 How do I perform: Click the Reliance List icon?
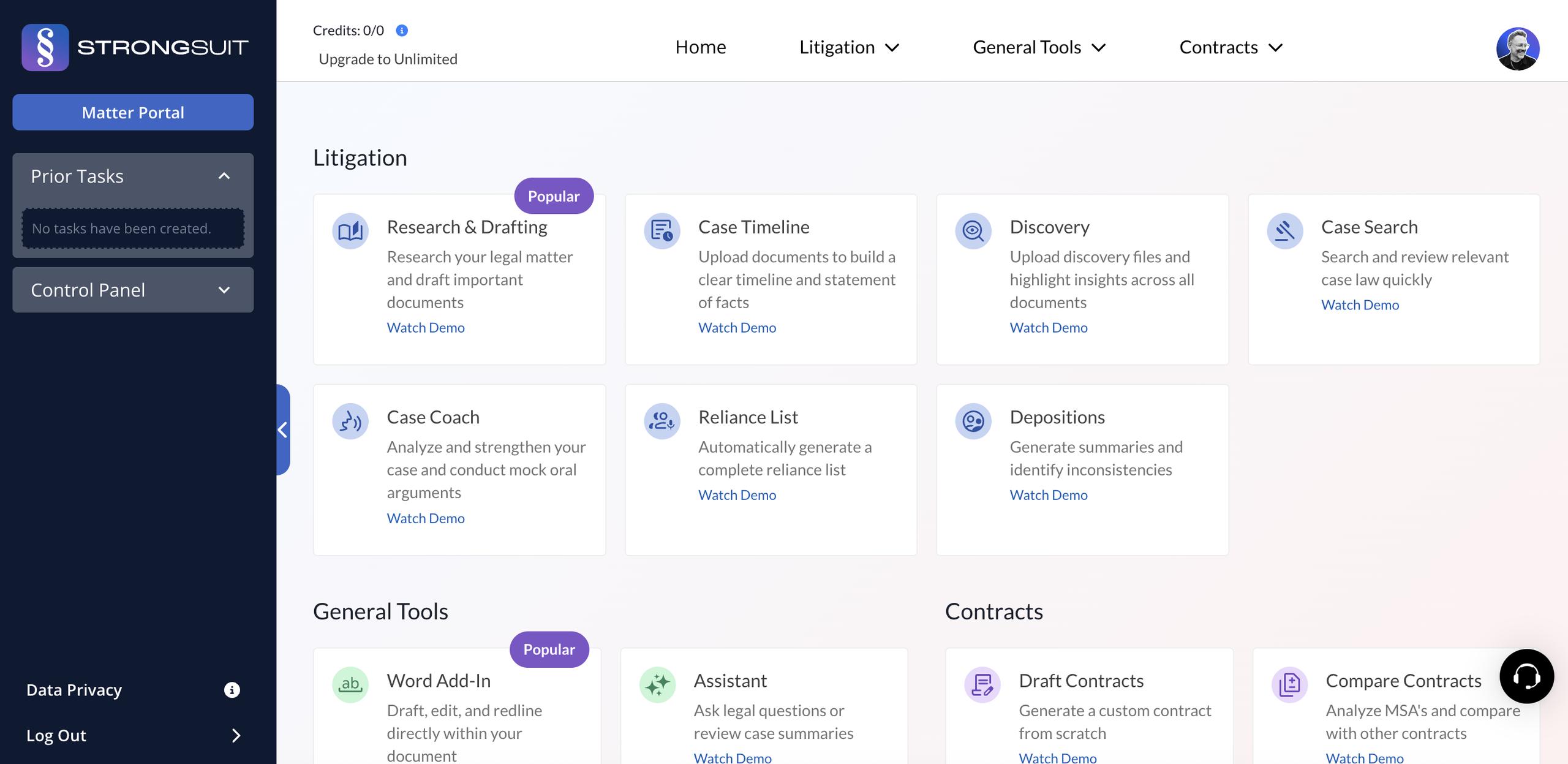coord(661,422)
